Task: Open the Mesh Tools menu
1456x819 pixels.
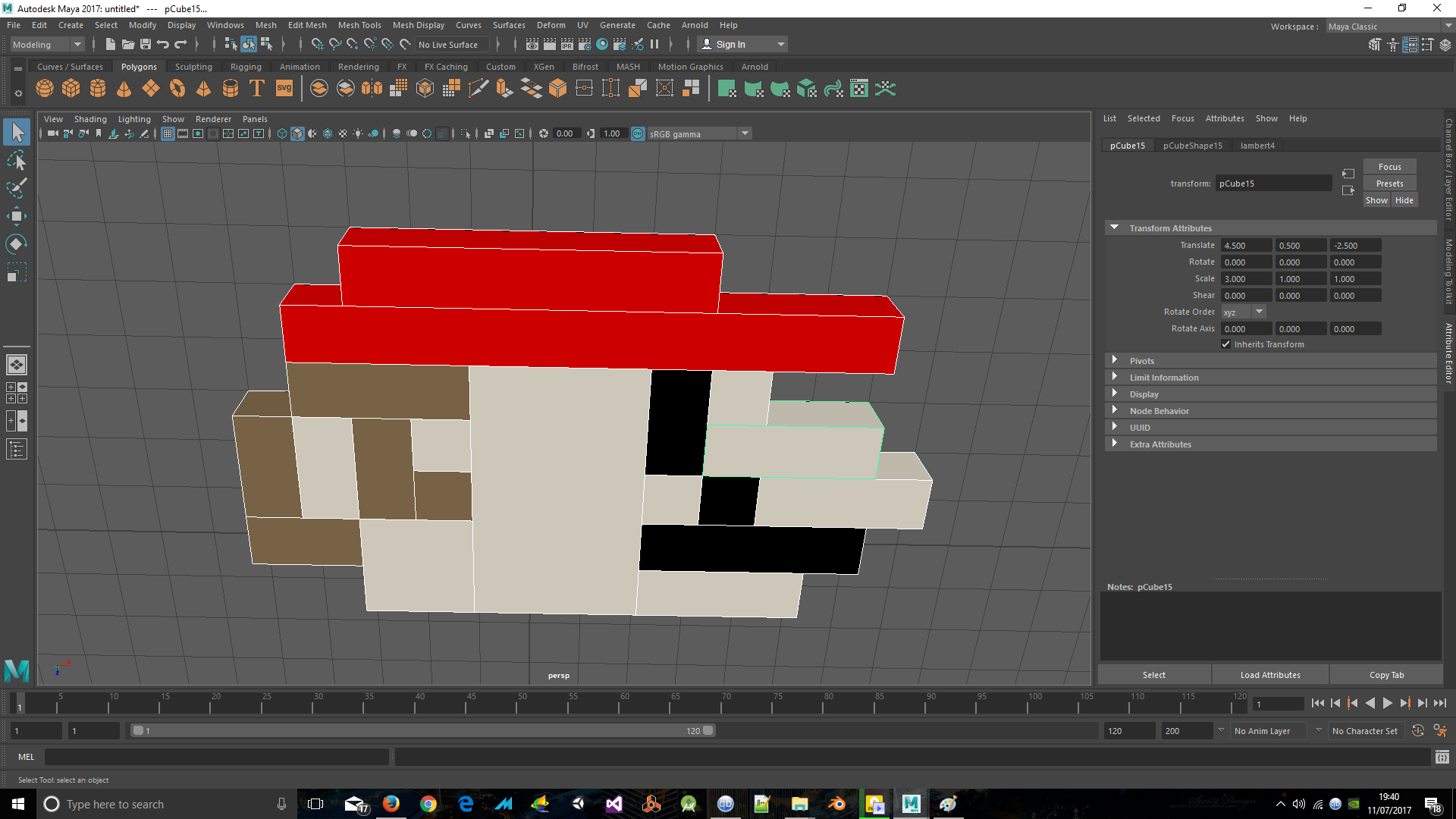Action: tap(359, 25)
